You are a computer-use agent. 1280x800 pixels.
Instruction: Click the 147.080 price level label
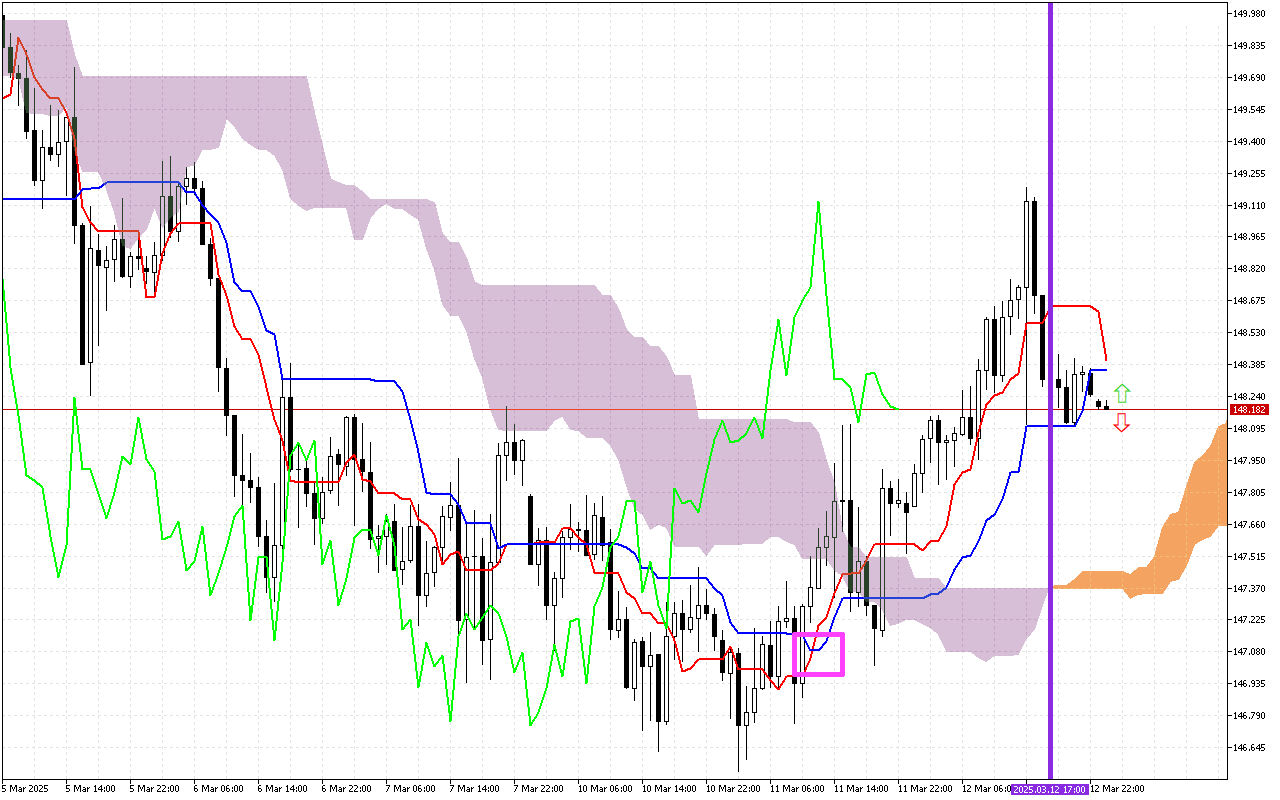point(1250,652)
